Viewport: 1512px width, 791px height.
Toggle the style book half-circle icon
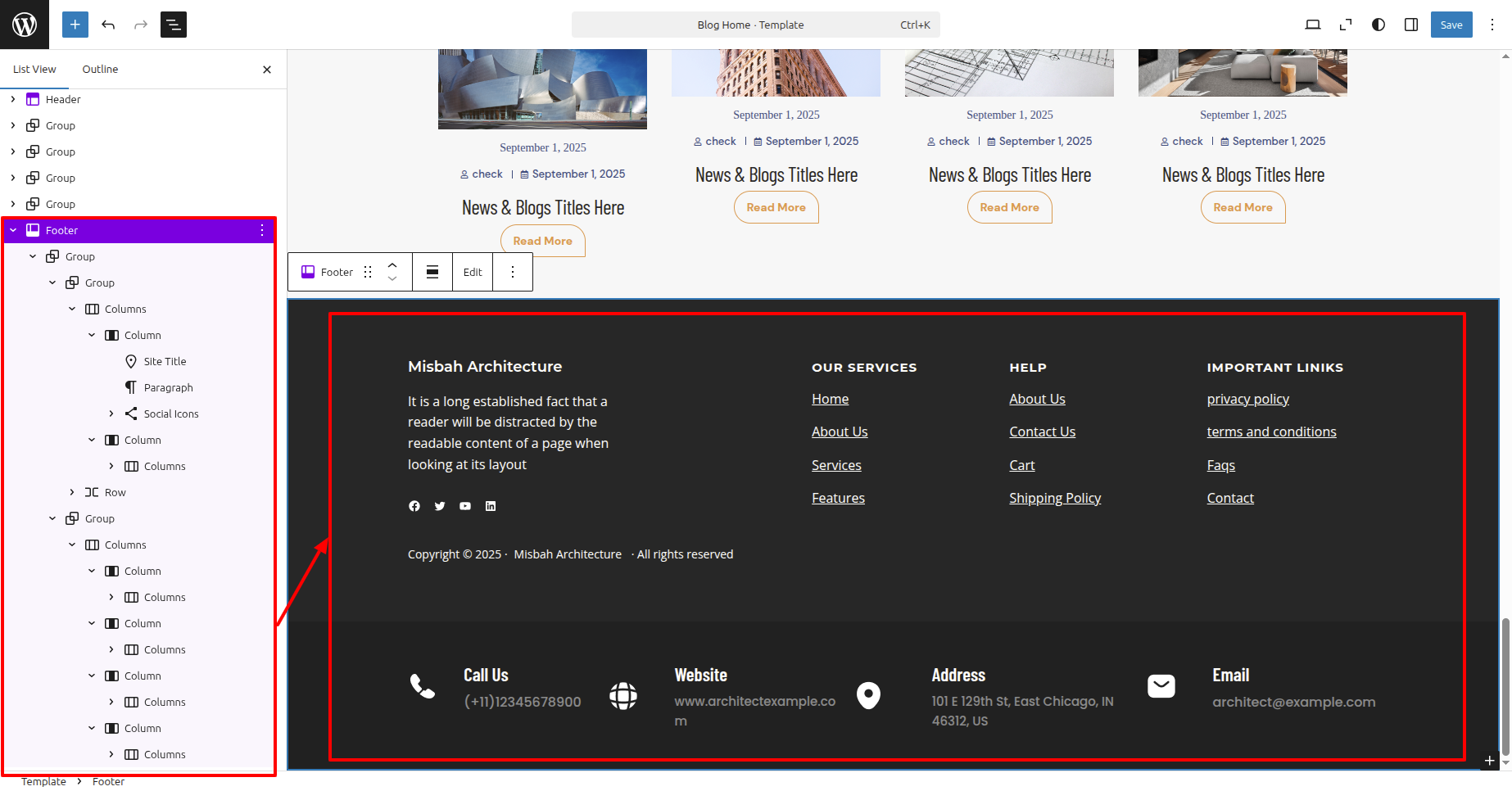click(1378, 25)
